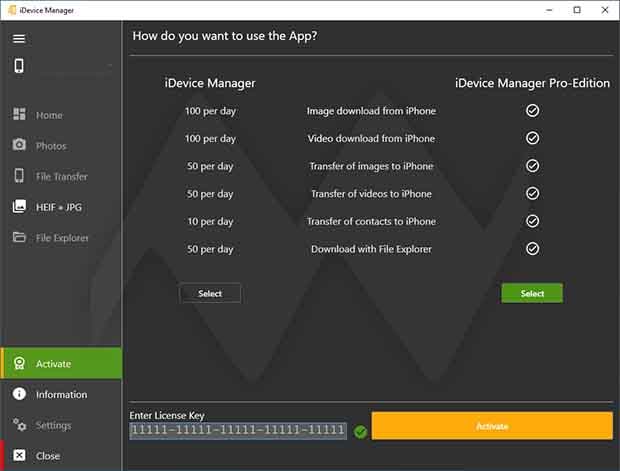The width and height of the screenshot is (620, 471).
Task: Click the checkmark for Transfer of videos to iPhone
Action: coord(532,193)
